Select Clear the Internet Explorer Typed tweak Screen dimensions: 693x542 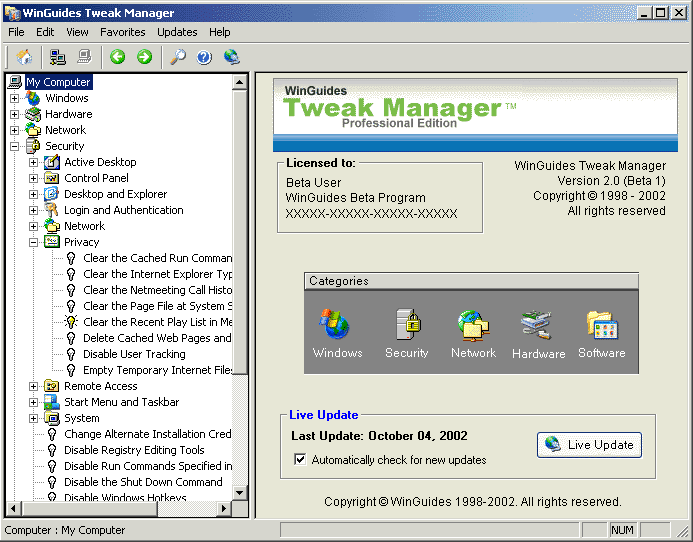click(157, 274)
